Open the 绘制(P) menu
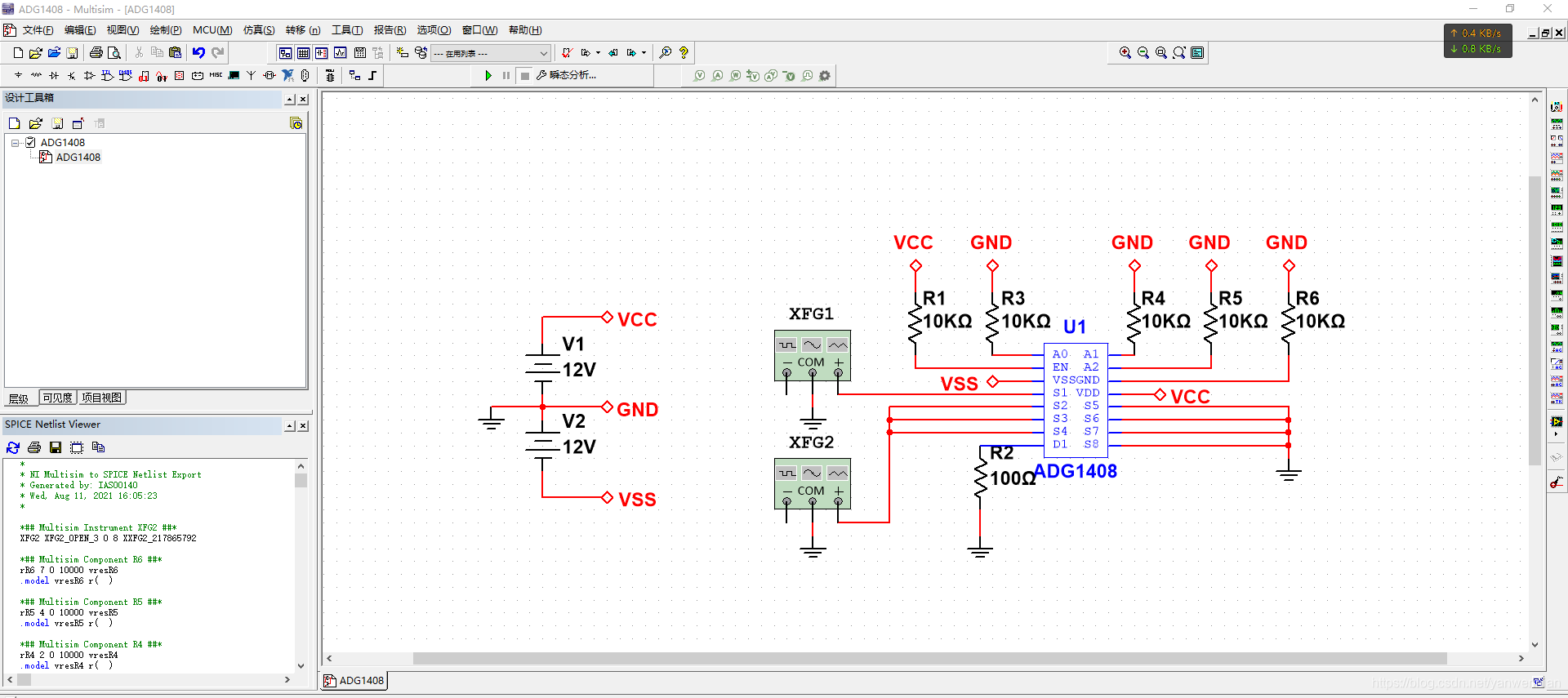Screen dimensions: 1568x698 (166, 30)
